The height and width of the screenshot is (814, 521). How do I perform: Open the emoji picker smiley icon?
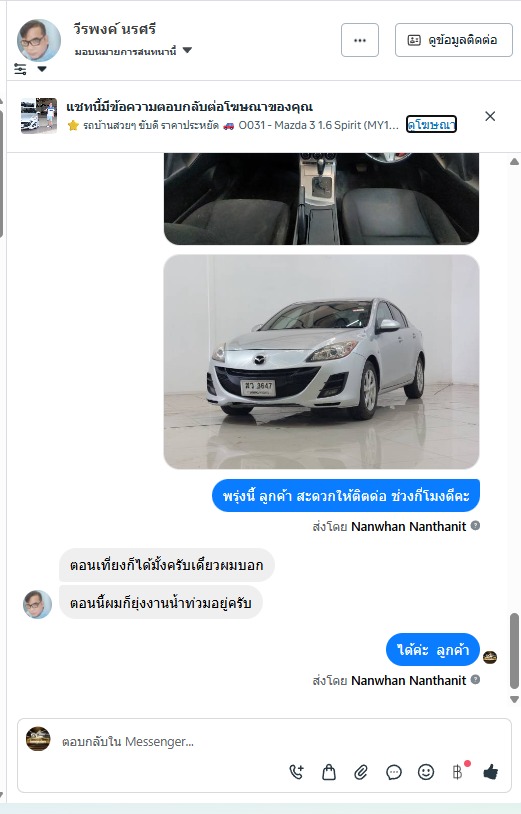coord(426,772)
